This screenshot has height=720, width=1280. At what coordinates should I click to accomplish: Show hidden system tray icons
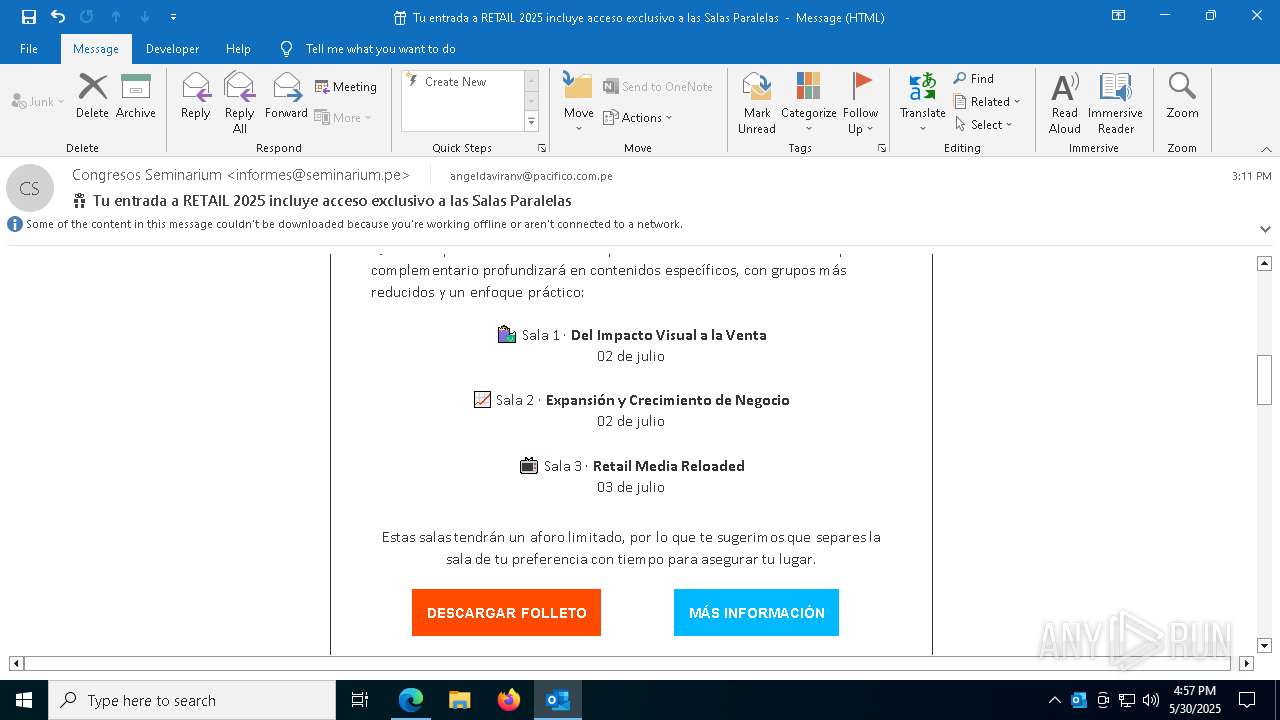1054,700
